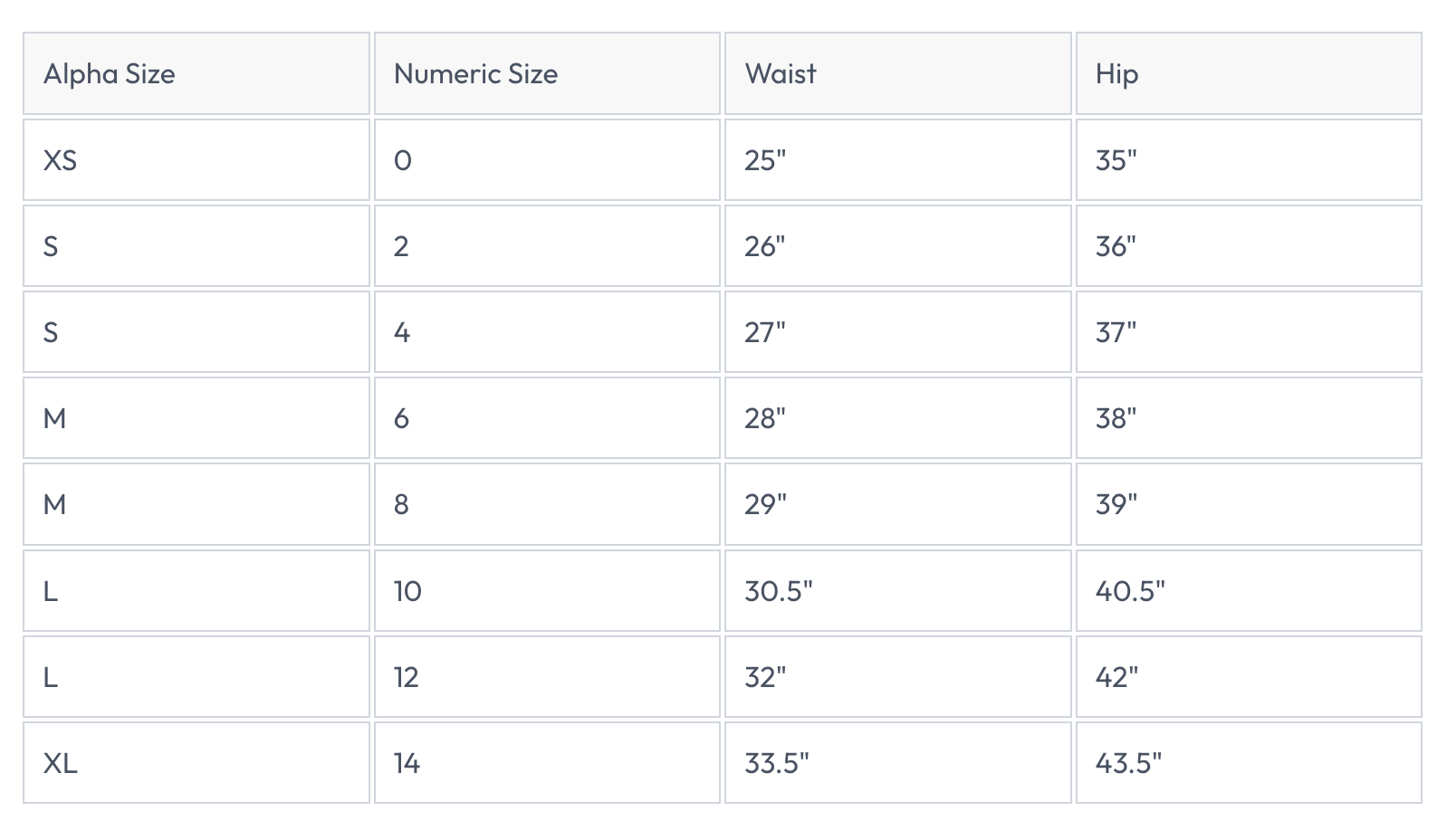Select numeric size 12 cell
Viewport: 1447px width, 840px height.
click(x=407, y=677)
